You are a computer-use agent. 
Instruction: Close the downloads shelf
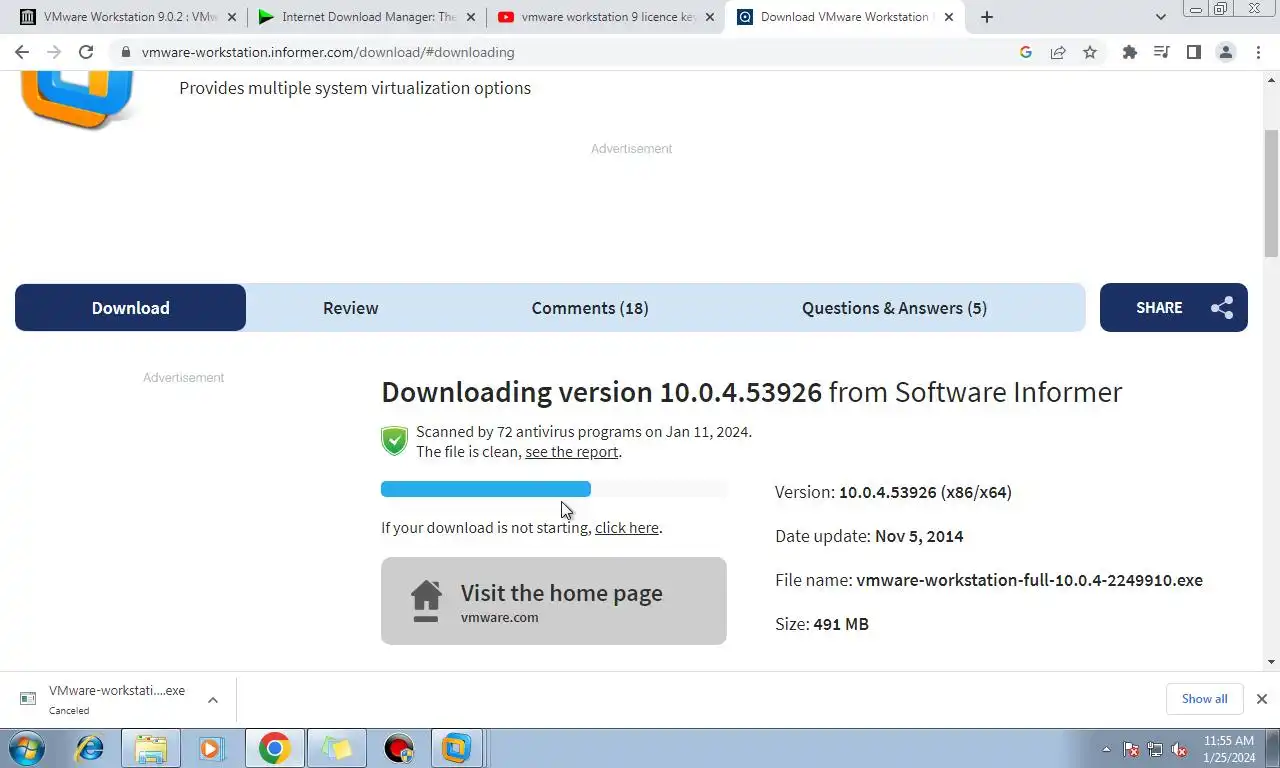coord(1262,699)
